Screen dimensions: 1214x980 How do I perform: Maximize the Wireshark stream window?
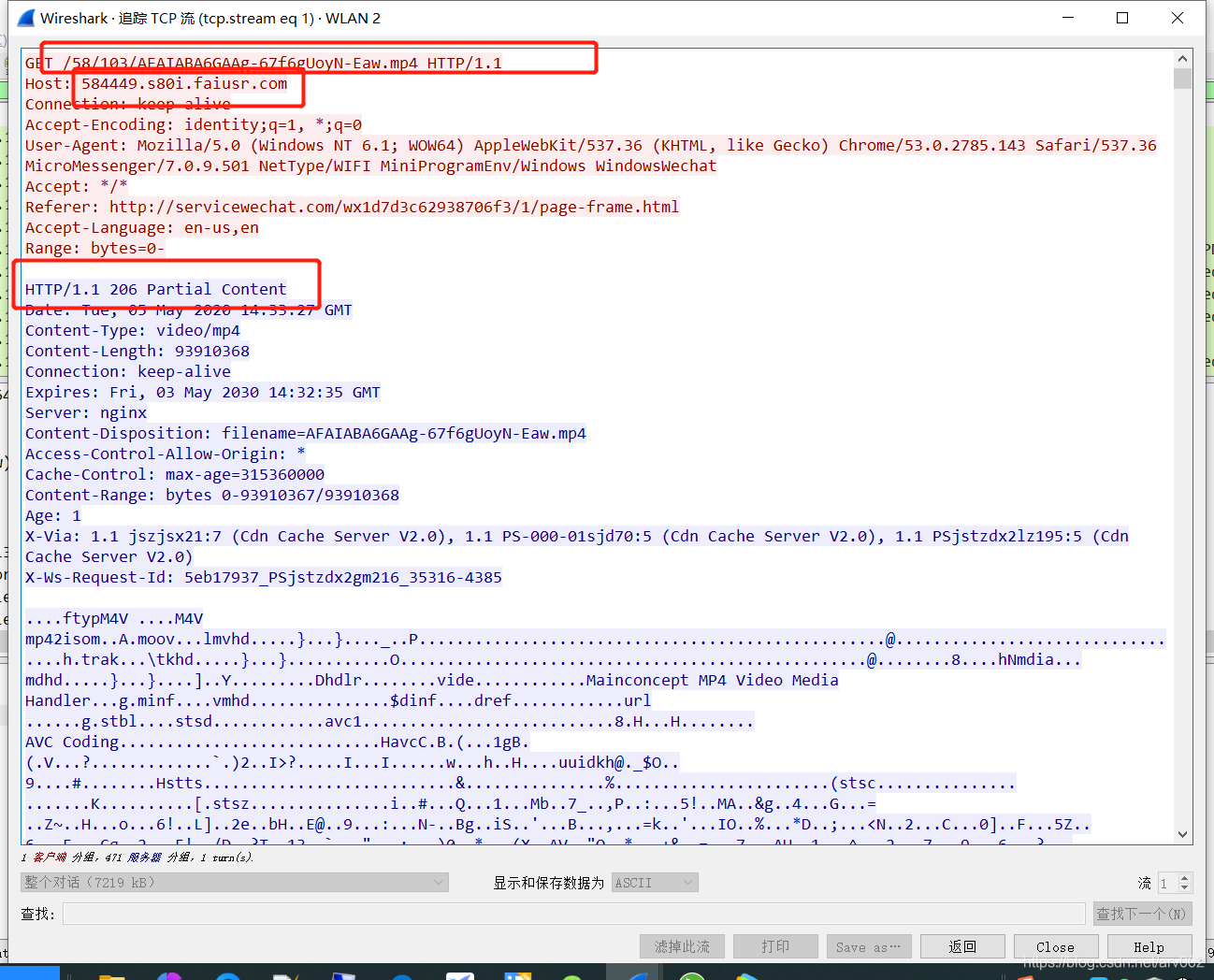point(1122,18)
